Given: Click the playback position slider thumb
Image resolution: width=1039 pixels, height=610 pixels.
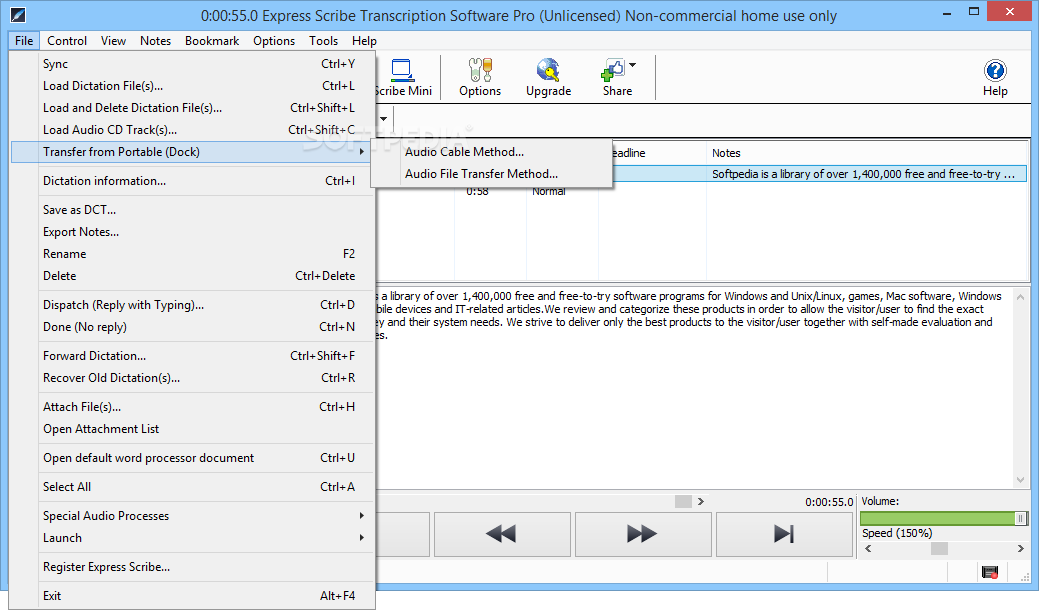Looking at the screenshot, I should 683,501.
